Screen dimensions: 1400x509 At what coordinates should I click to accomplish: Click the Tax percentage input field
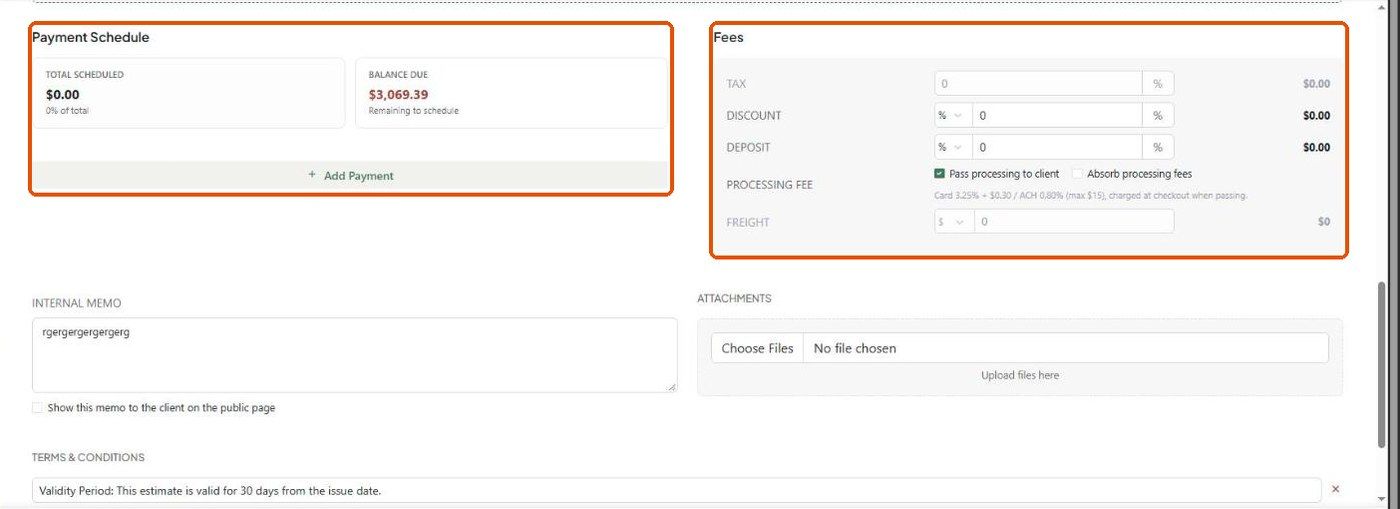(x=1038, y=84)
